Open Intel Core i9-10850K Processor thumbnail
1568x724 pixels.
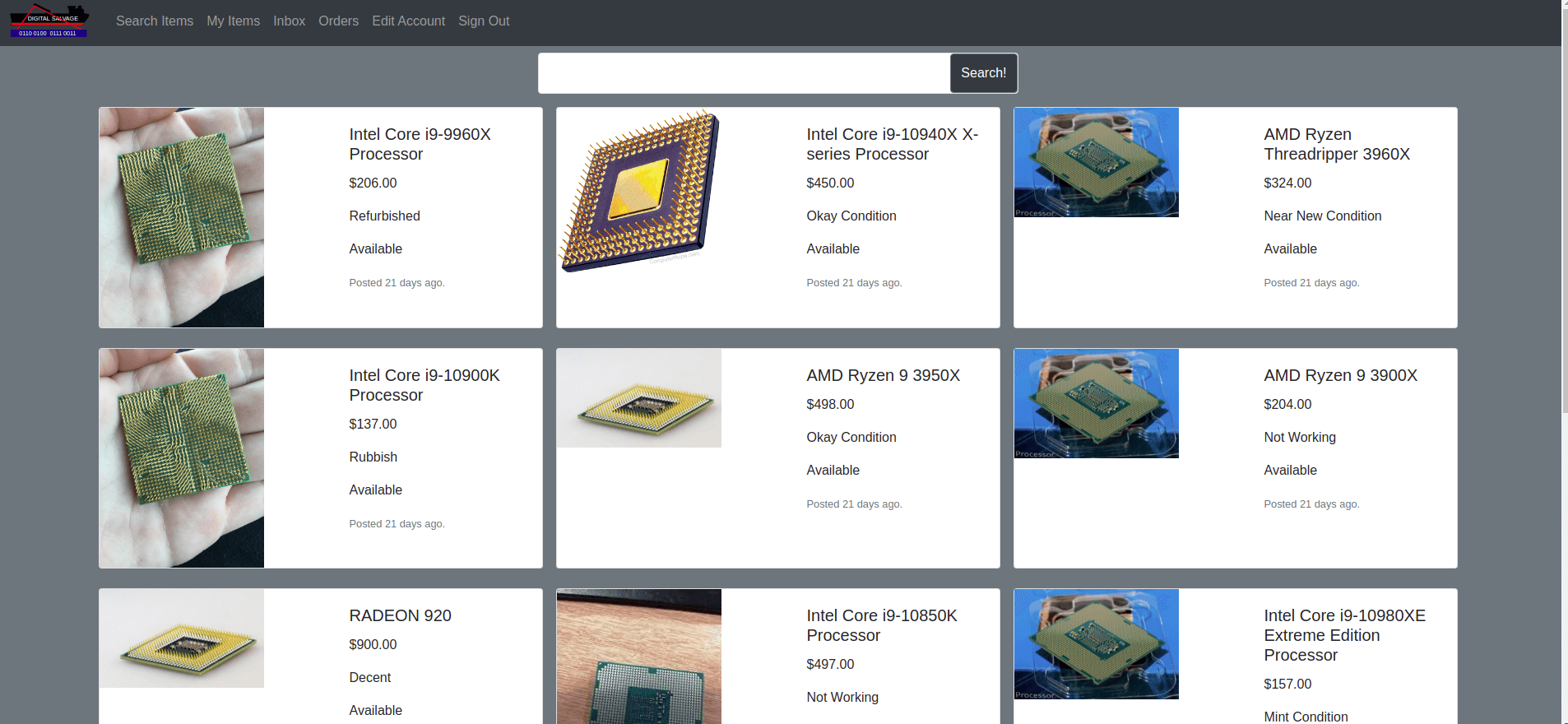(x=639, y=657)
